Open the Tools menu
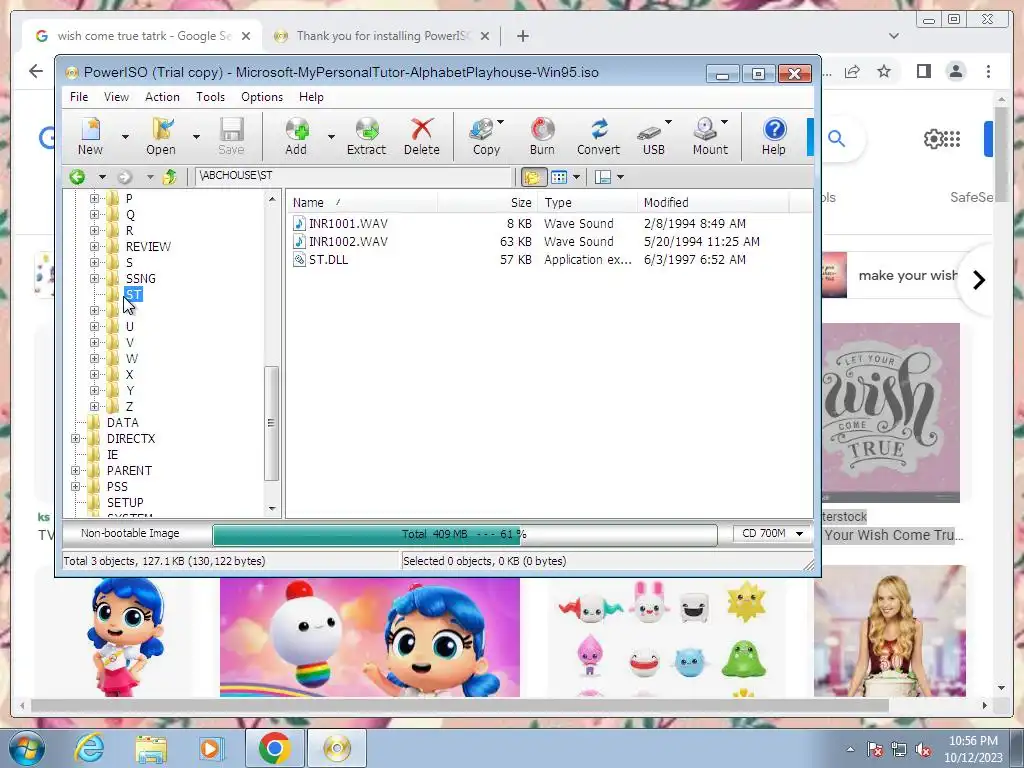1024x768 pixels. [x=210, y=97]
